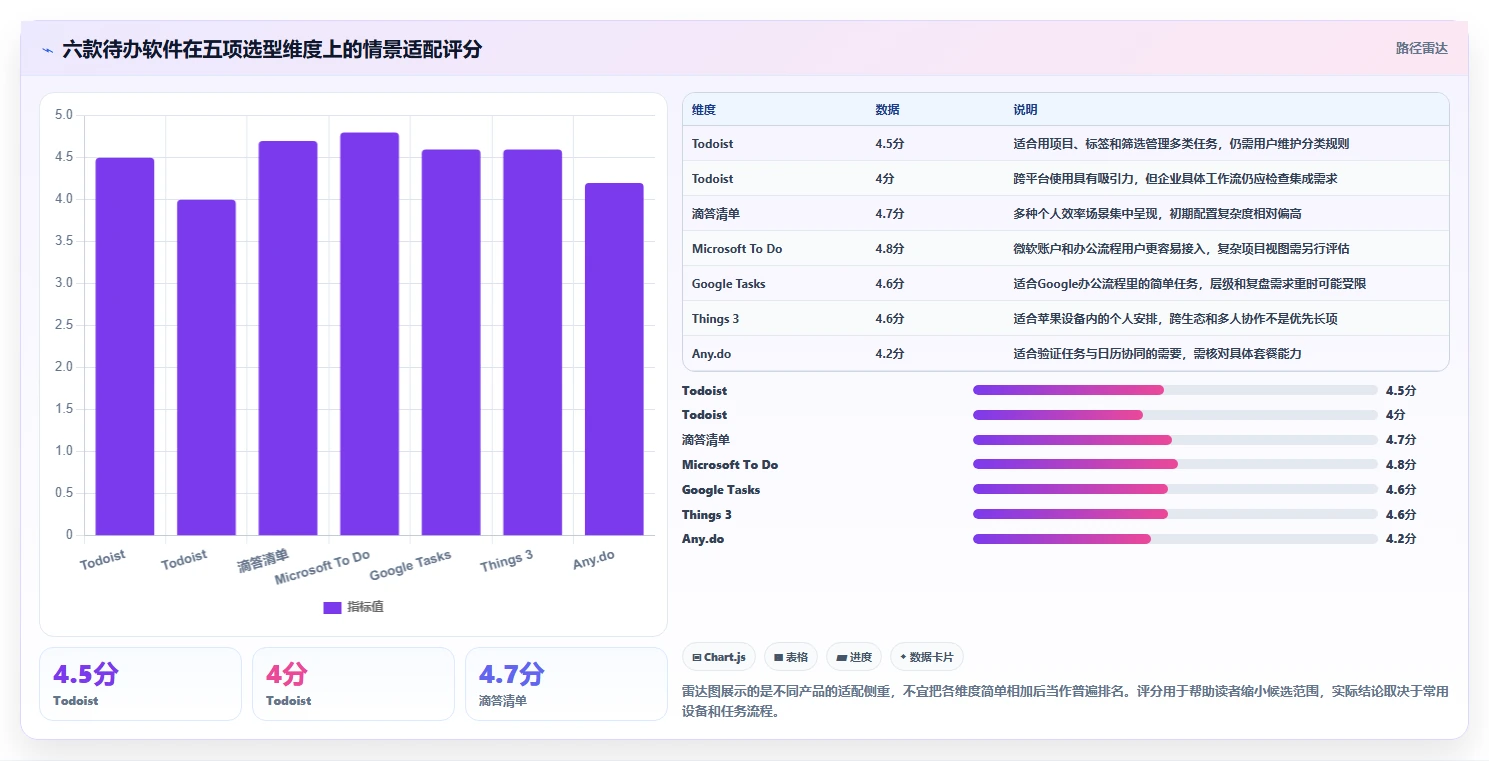Click the page title 六款待办软件在五项选型维度上的情景适配评分
Image resolution: width=1489 pixels, height=761 pixels.
point(272,49)
